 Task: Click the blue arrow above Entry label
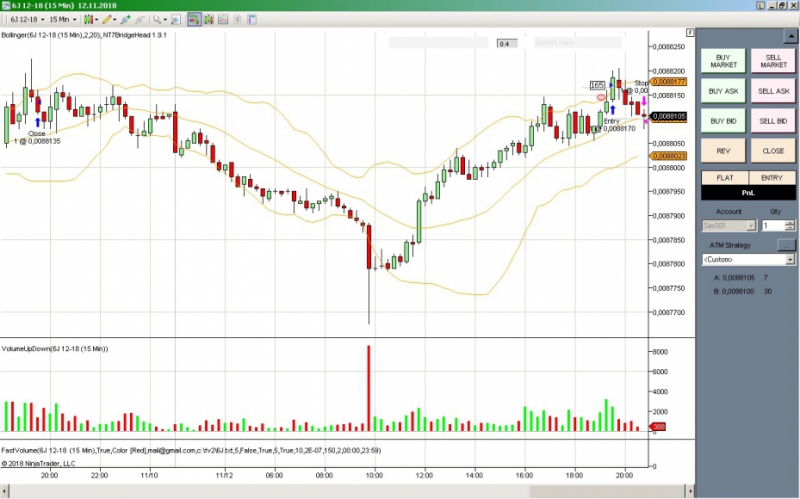pyautogui.click(x=612, y=109)
